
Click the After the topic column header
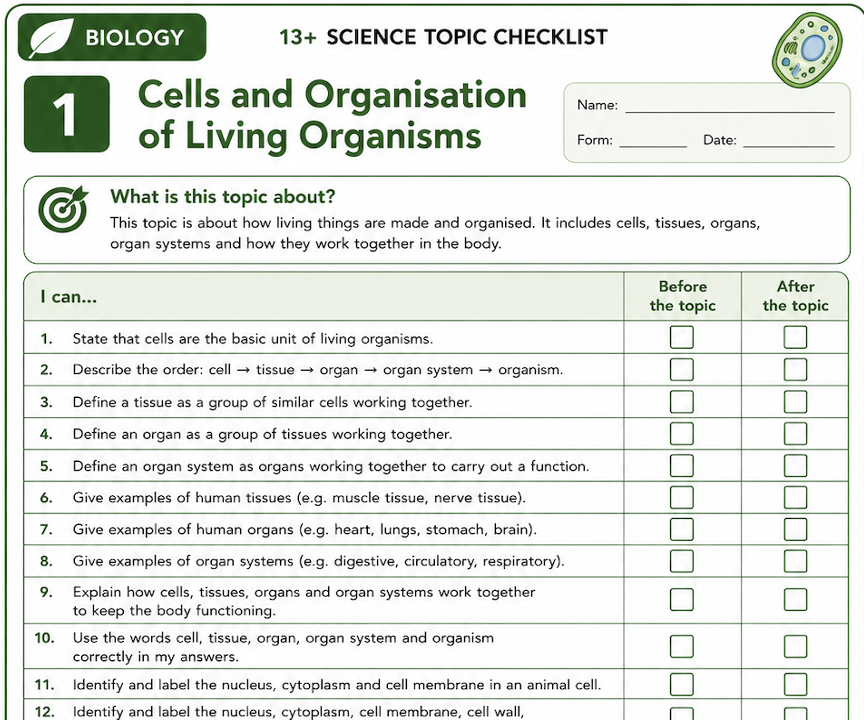pyautogui.click(x=795, y=296)
